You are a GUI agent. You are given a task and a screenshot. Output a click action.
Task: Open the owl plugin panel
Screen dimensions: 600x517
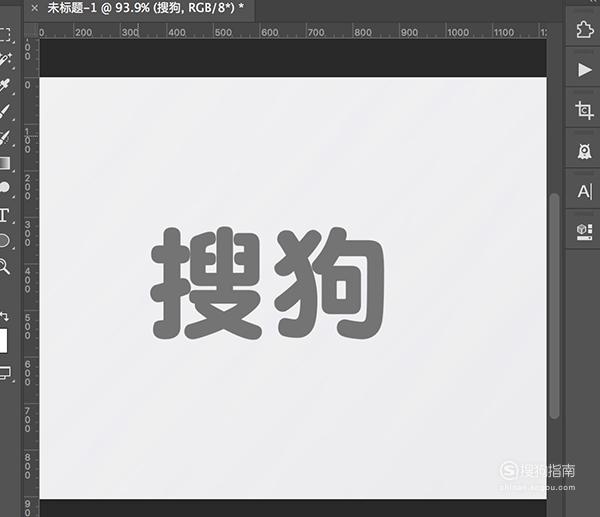tap(584, 151)
